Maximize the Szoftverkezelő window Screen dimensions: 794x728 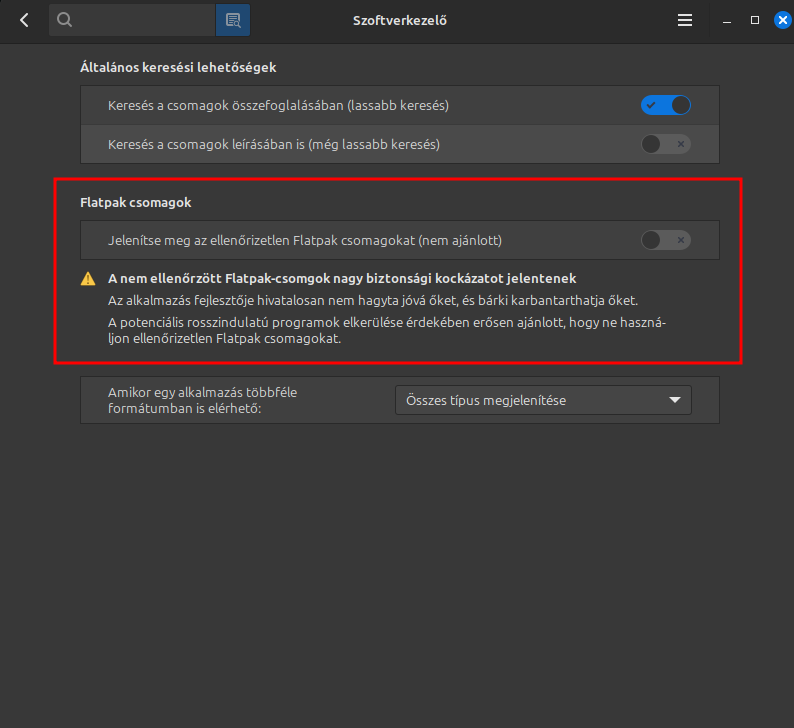[755, 20]
